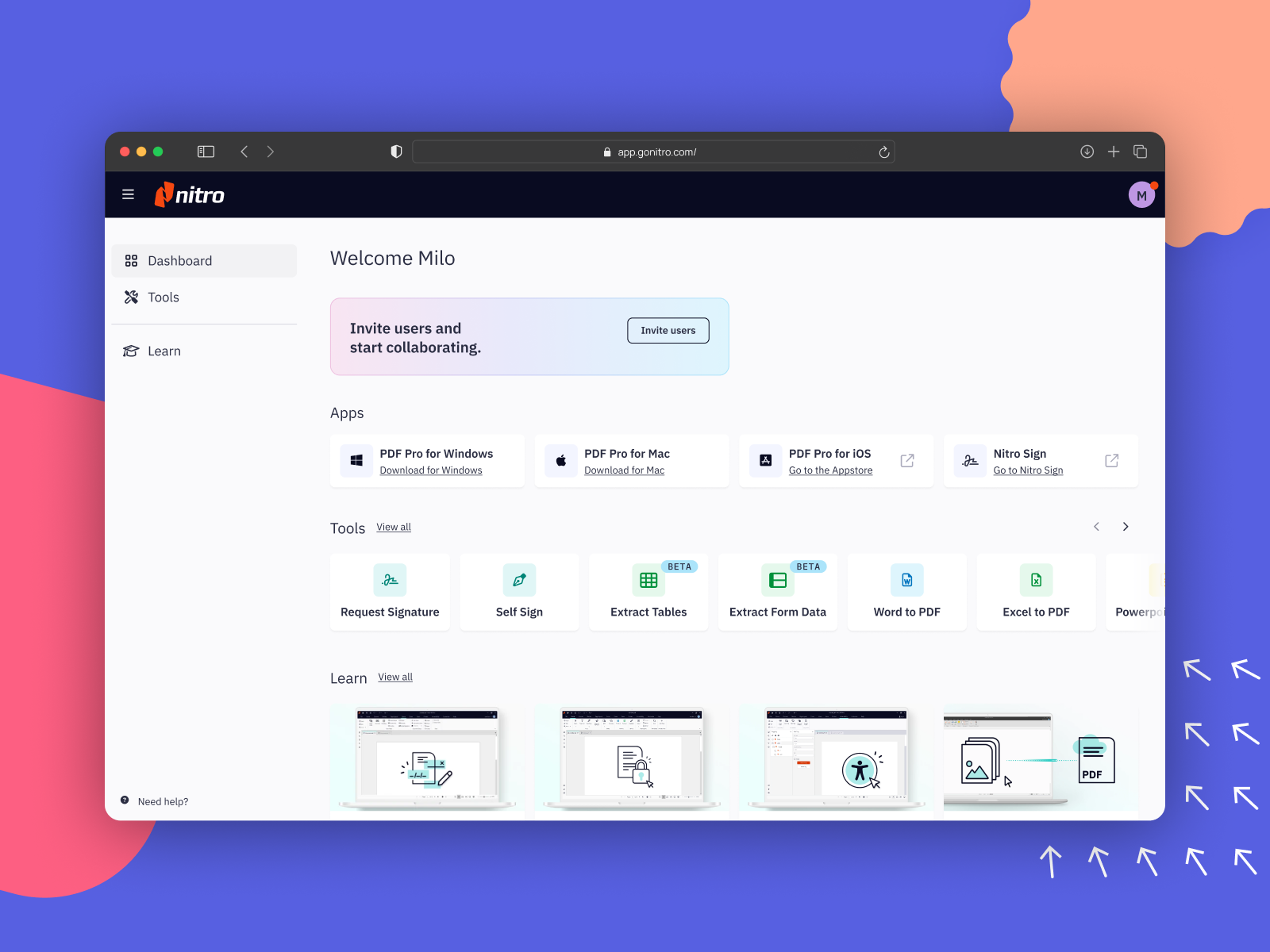Image resolution: width=1270 pixels, height=952 pixels.
Task: Open the Self Sign tool
Action: pos(519,591)
